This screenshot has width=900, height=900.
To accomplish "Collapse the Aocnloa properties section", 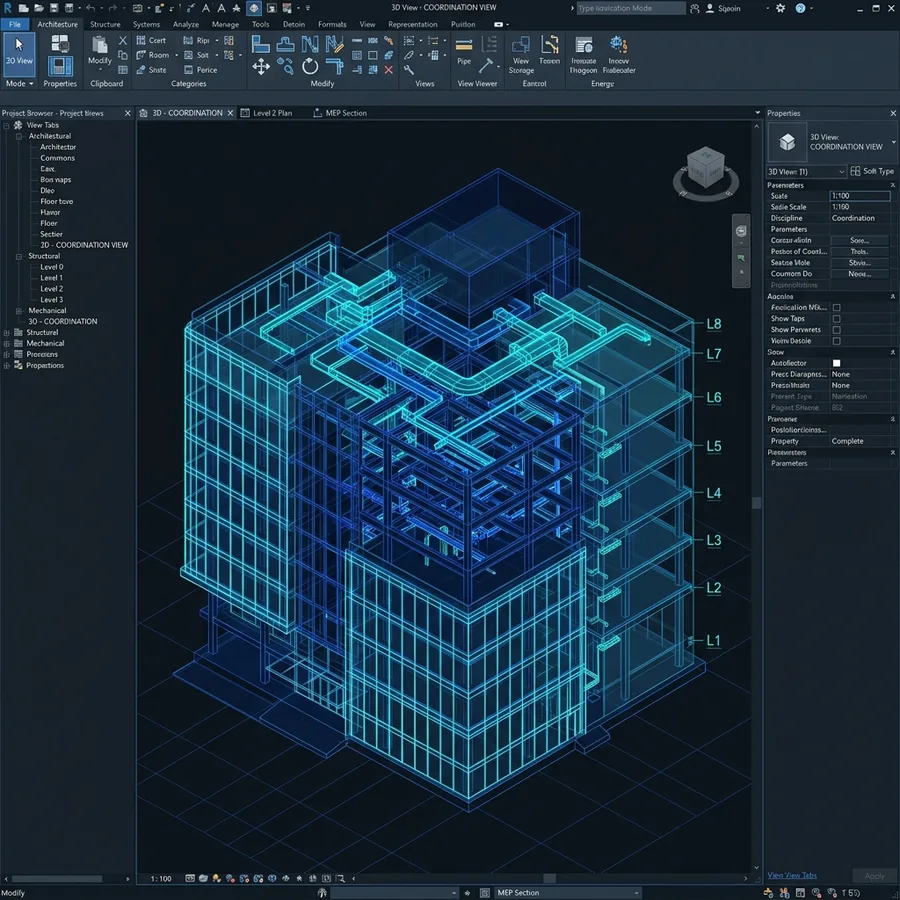I will pos(893,297).
